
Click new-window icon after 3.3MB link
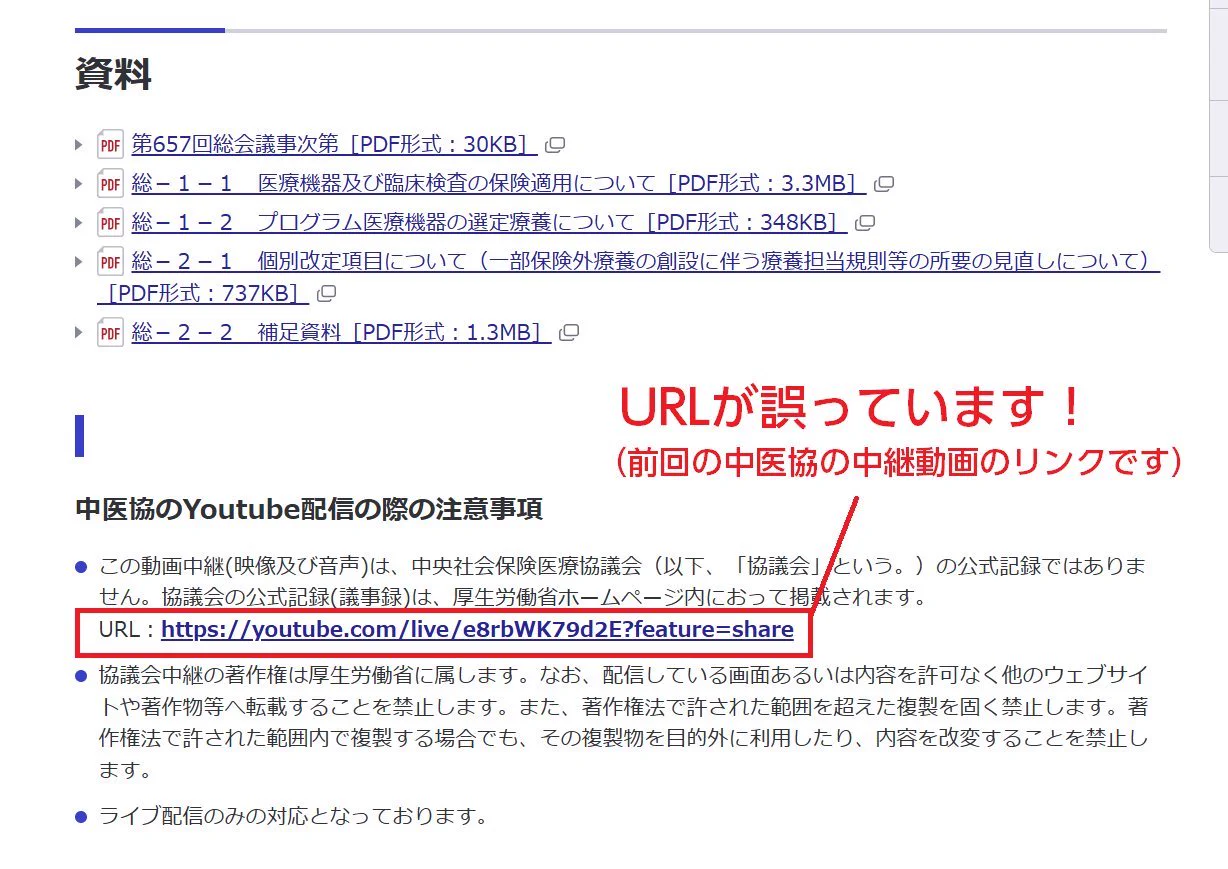point(883,184)
